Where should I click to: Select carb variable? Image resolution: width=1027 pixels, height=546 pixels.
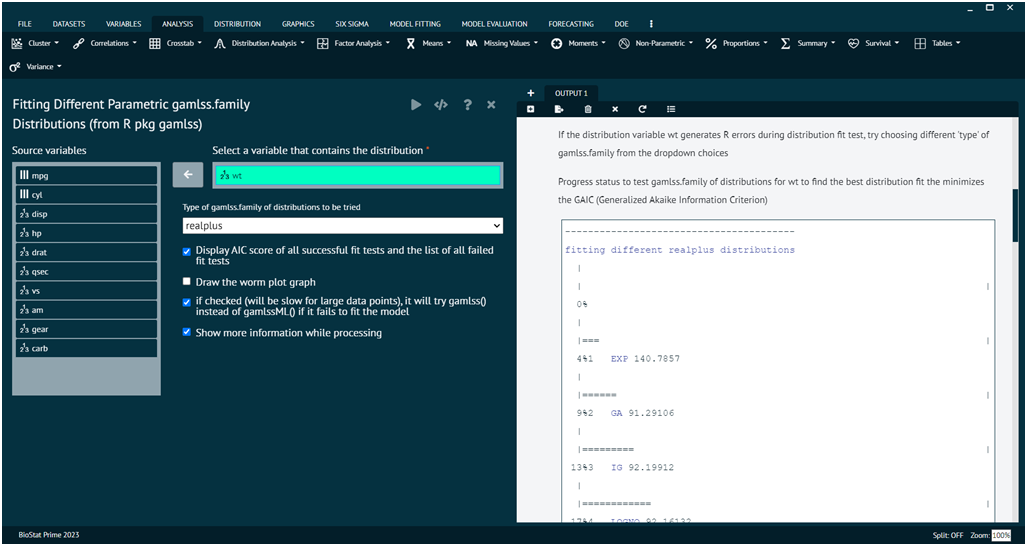tap(86, 348)
